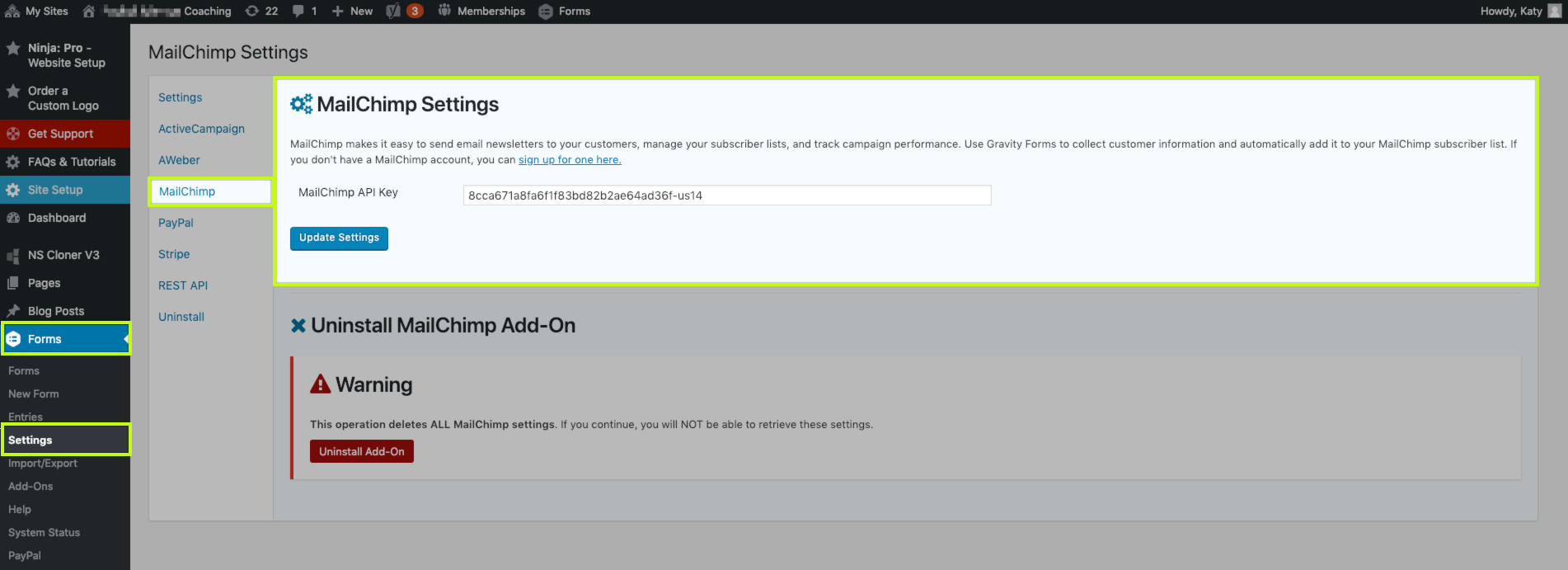This screenshot has width=1568, height=570.
Task: Open the AWeber settings tab
Action: (179, 160)
